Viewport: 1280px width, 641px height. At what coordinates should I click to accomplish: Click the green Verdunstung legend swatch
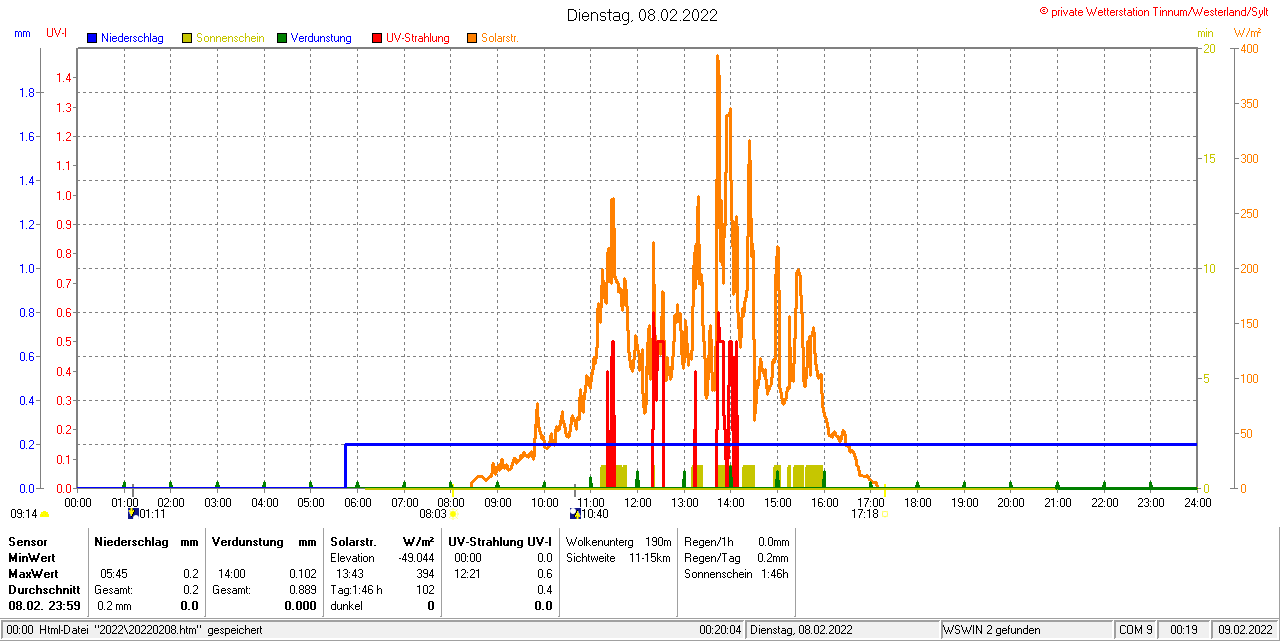point(282,38)
